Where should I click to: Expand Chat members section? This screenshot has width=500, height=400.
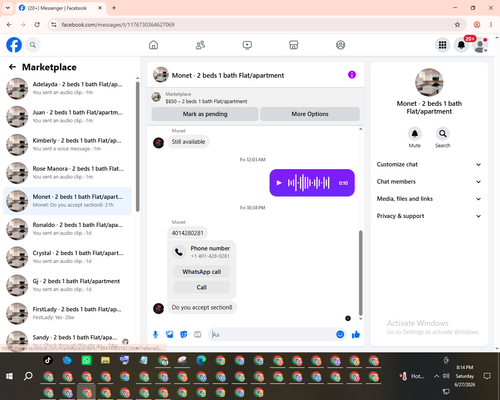(x=429, y=182)
